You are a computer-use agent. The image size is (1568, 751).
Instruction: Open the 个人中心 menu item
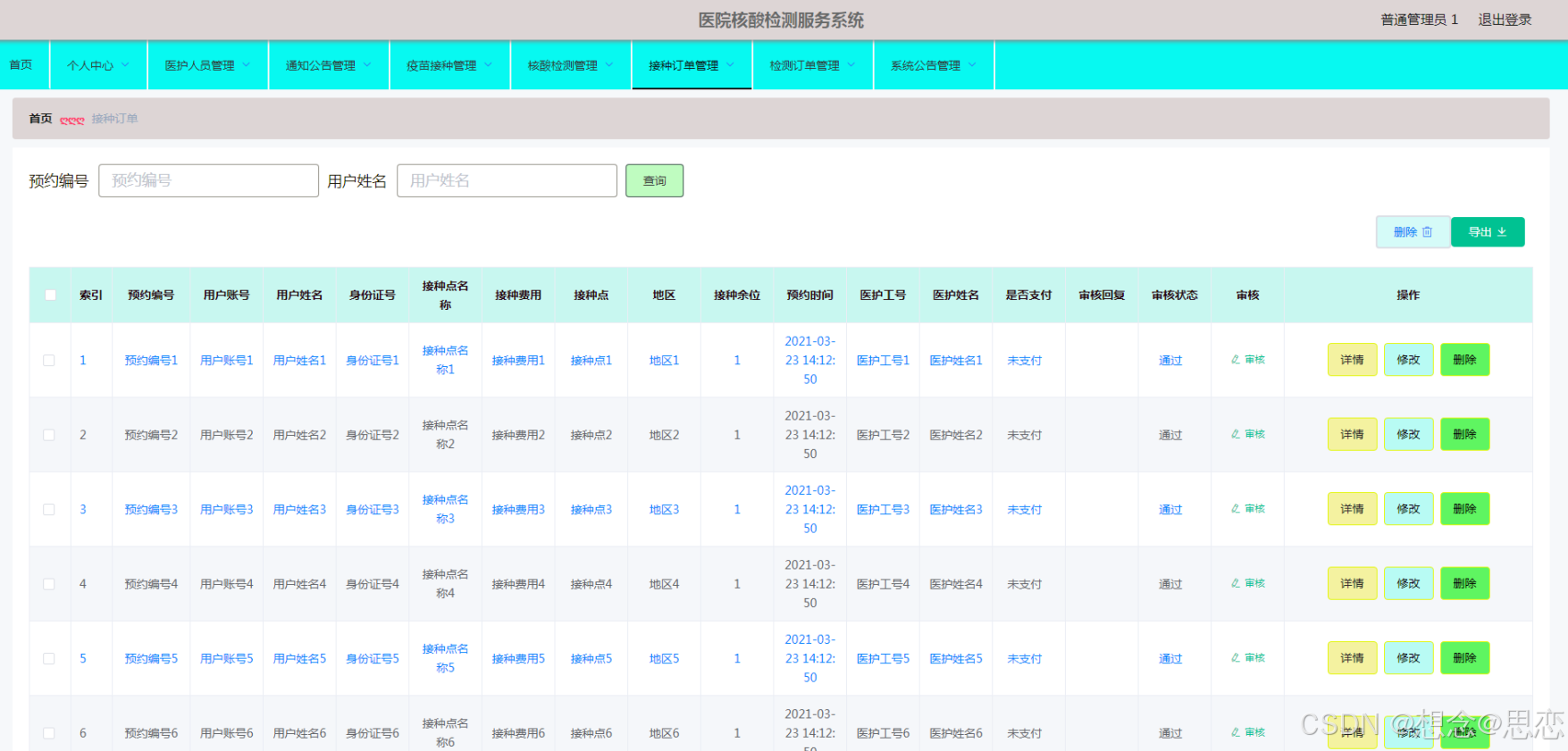click(x=98, y=65)
